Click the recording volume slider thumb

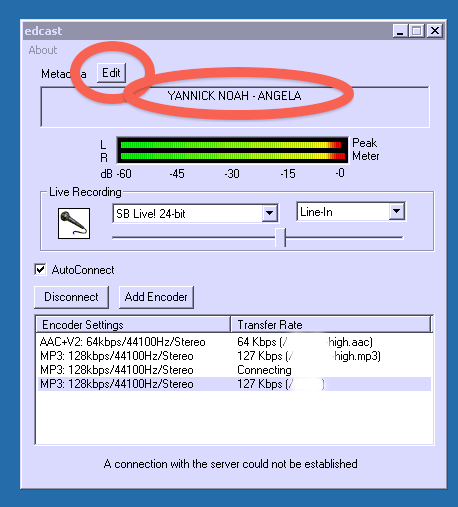point(281,237)
